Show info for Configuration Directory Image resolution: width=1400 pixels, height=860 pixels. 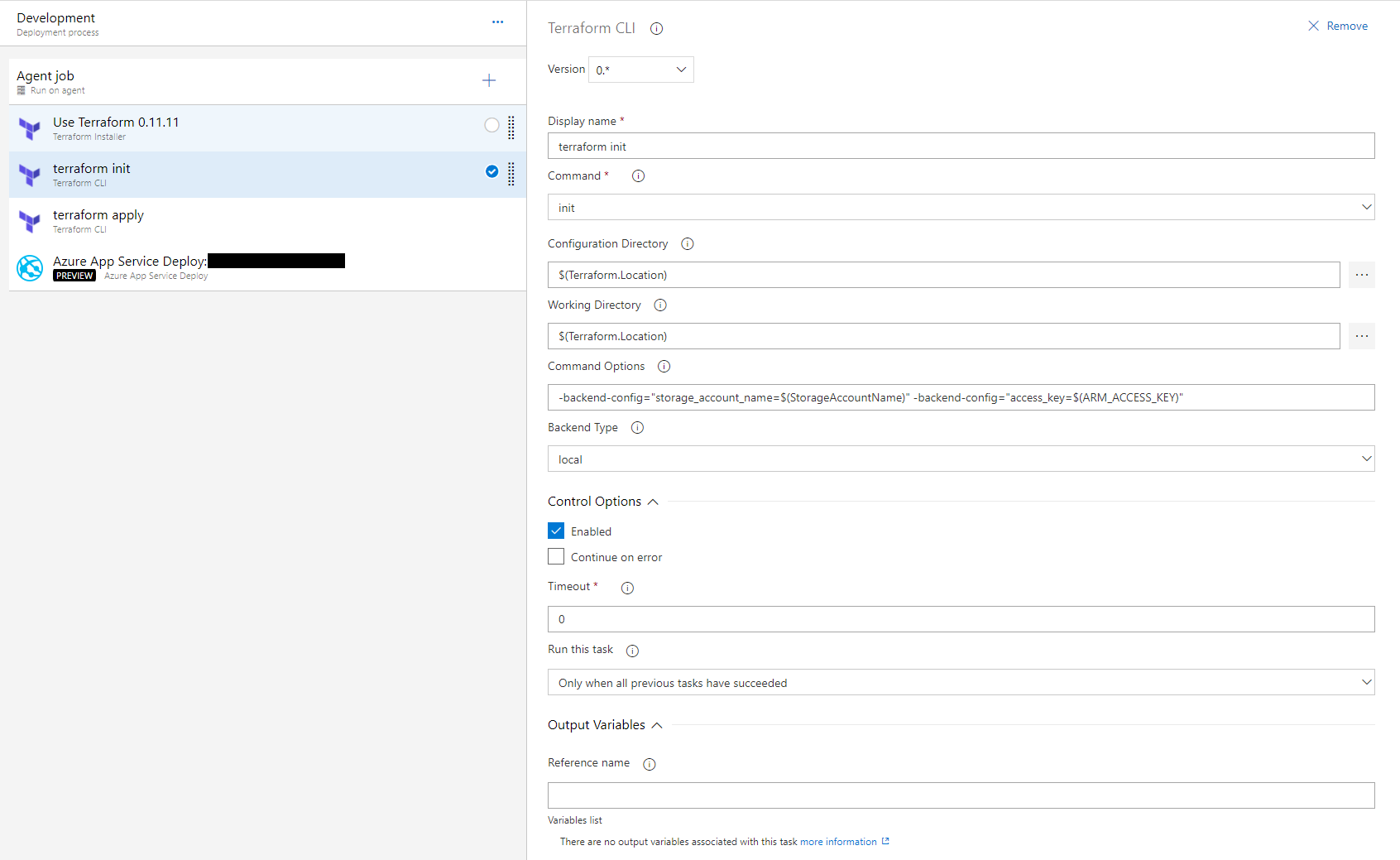click(688, 244)
